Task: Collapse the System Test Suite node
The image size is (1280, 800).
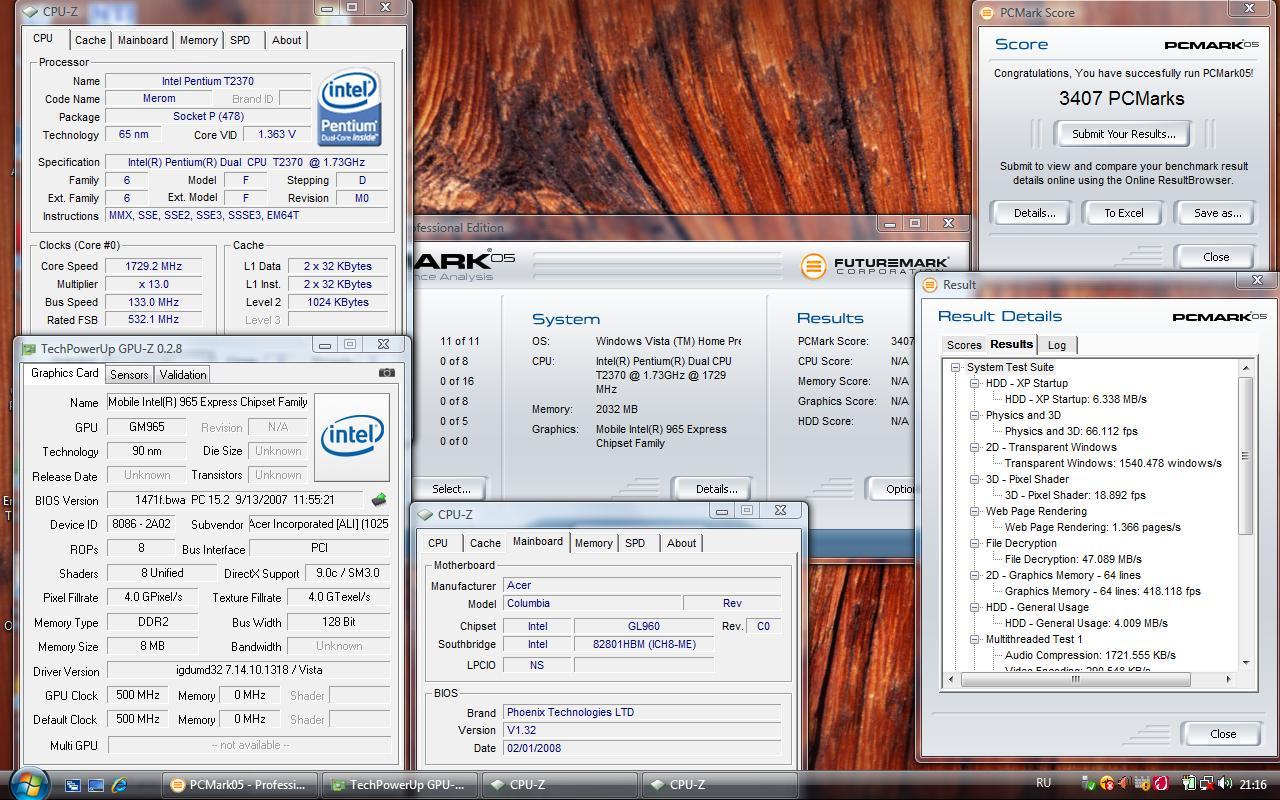Action: pos(956,367)
